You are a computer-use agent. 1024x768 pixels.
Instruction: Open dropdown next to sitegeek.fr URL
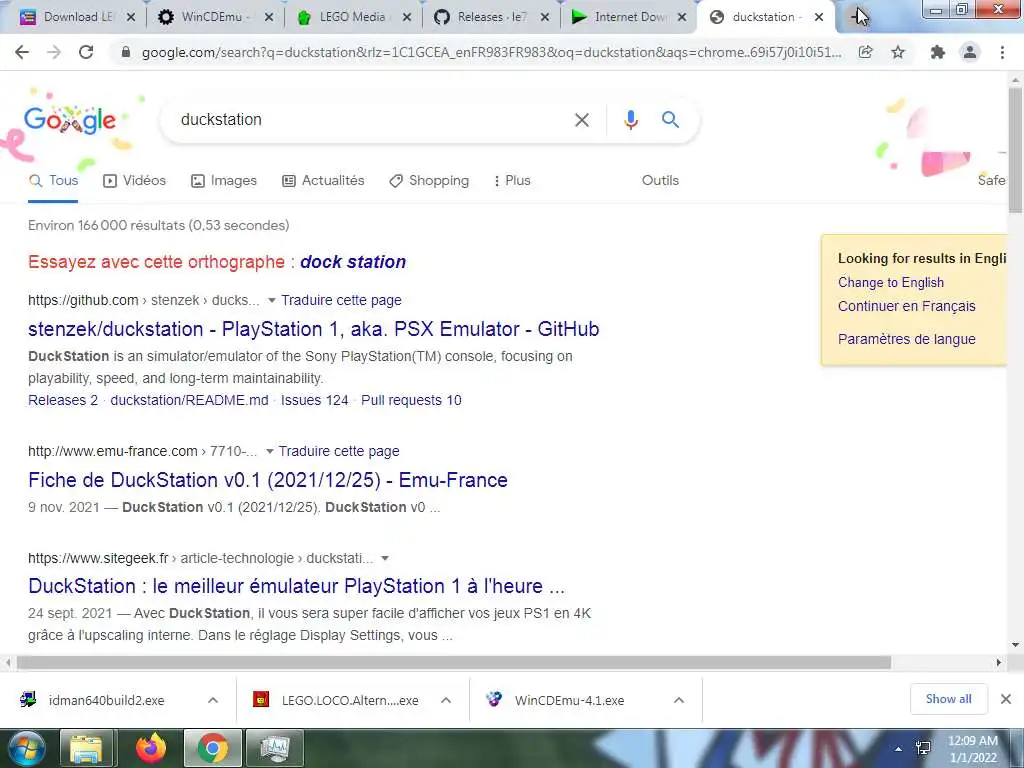pos(385,558)
